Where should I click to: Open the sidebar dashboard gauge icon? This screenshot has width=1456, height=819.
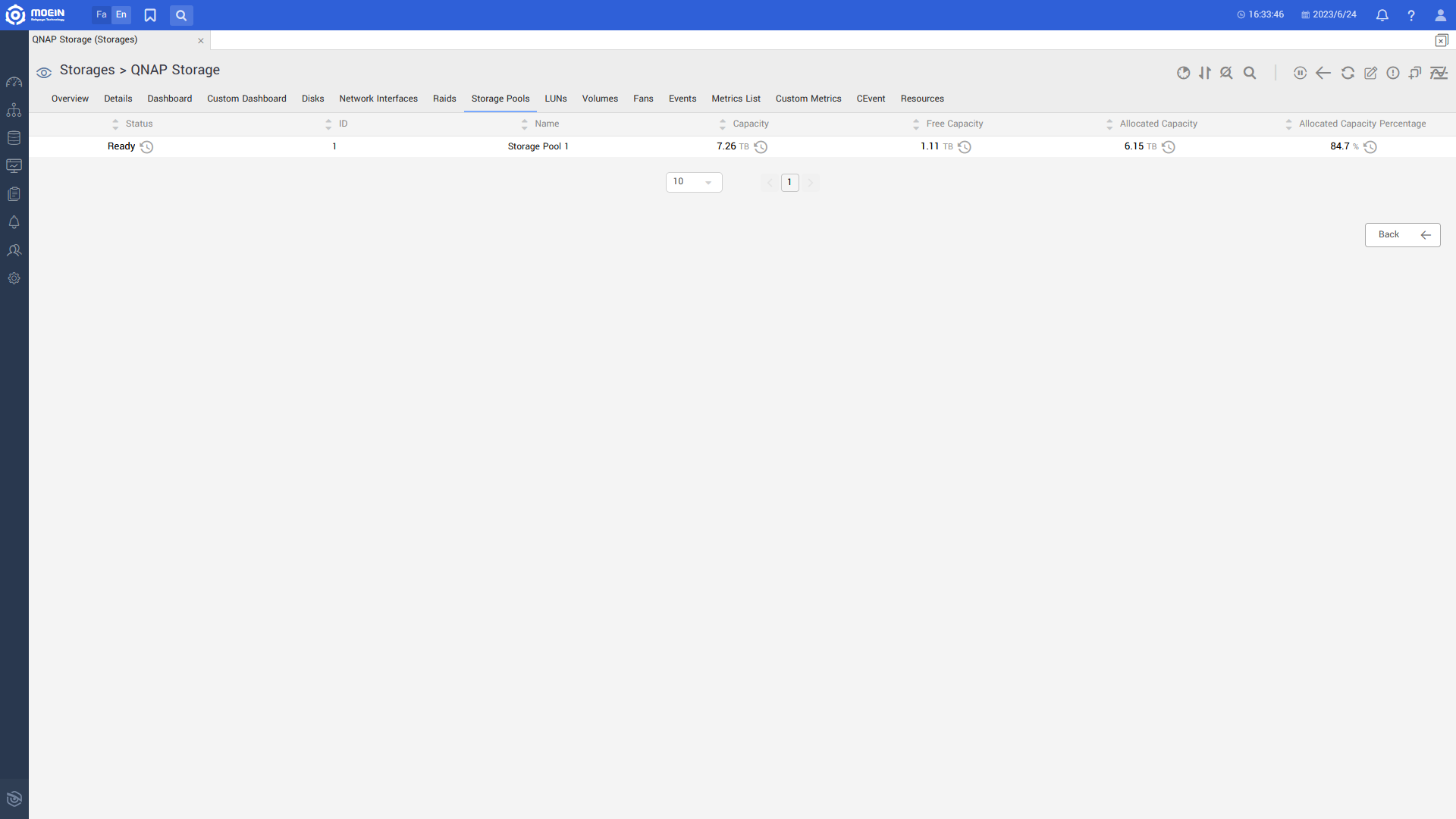point(14,82)
